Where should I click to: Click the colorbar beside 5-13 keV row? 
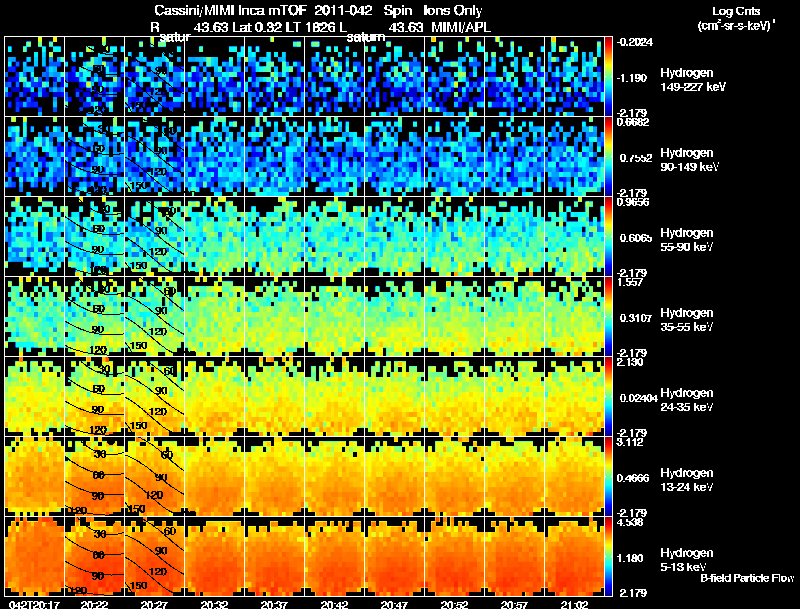click(x=608, y=557)
